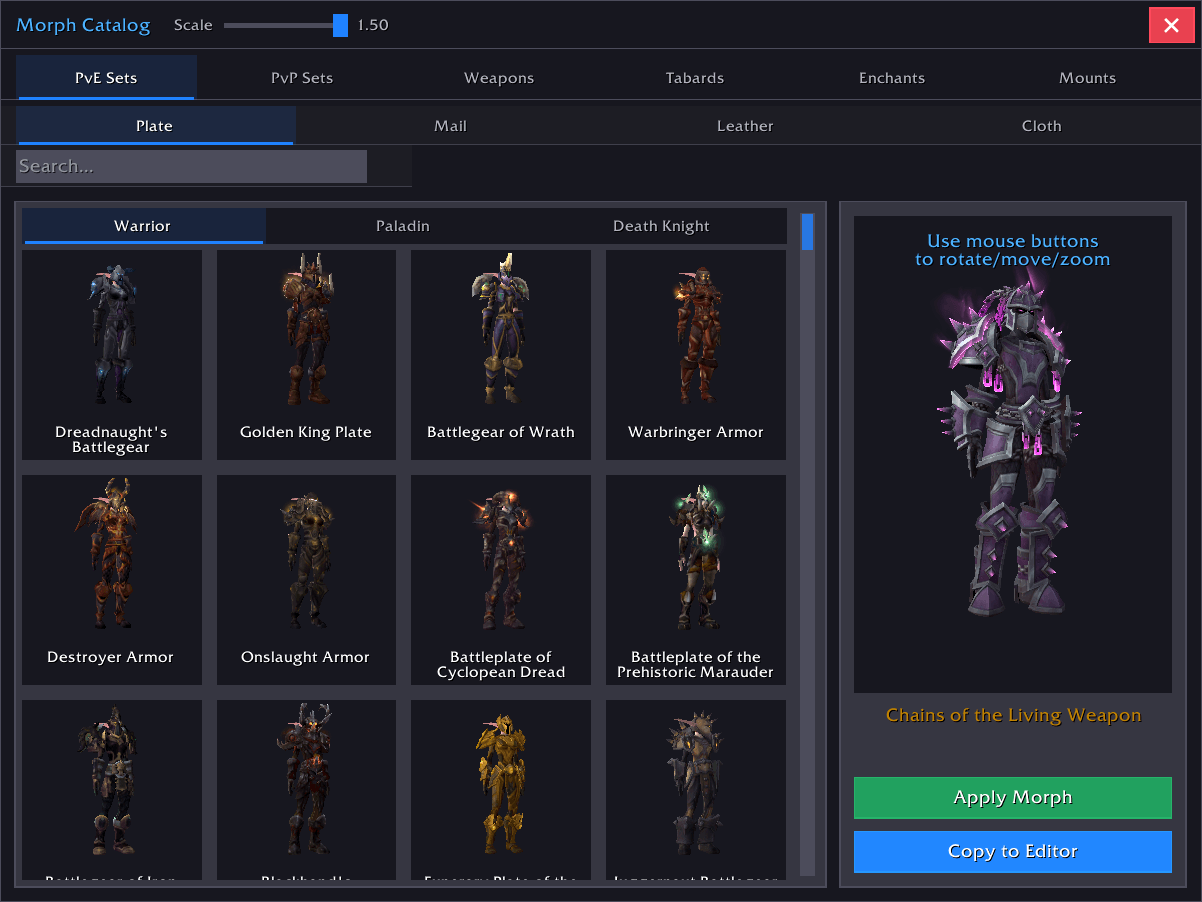Select the Plate armor type tab
This screenshot has height=902, width=1202.
click(155, 126)
